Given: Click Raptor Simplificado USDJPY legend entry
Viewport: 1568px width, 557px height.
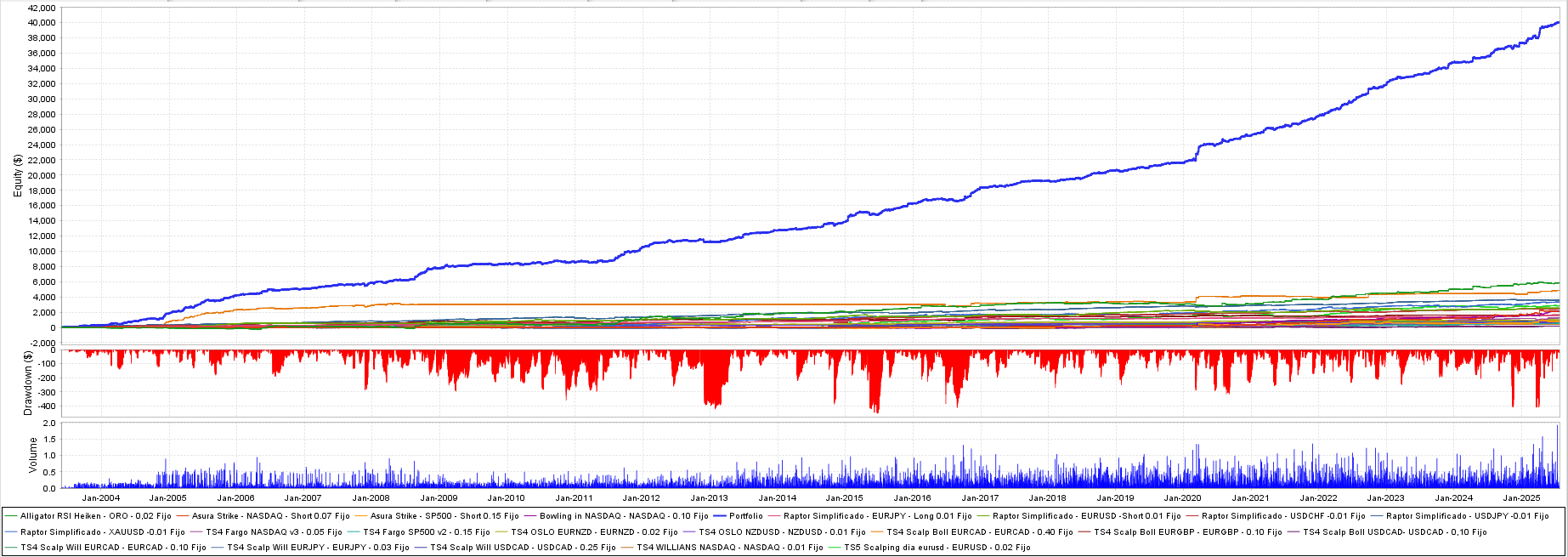Looking at the screenshot, I should click(1467, 516).
